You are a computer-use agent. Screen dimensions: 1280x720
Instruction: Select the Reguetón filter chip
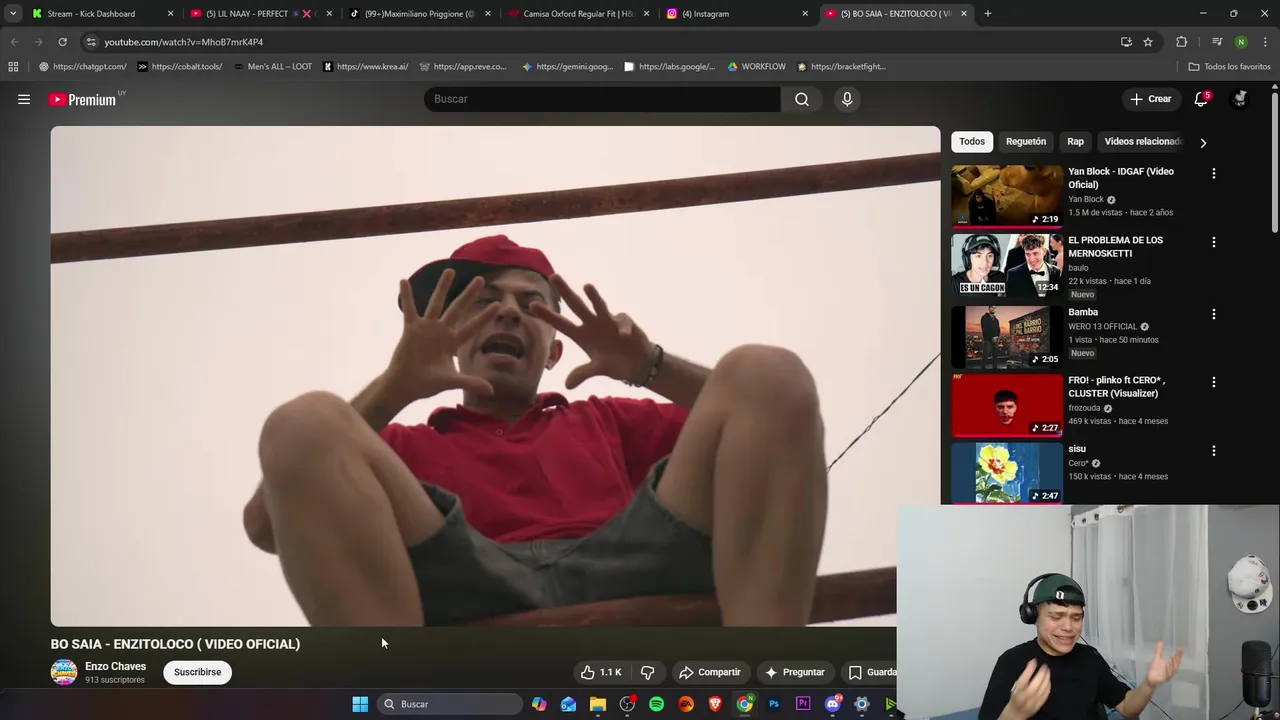pos(1026,142)
